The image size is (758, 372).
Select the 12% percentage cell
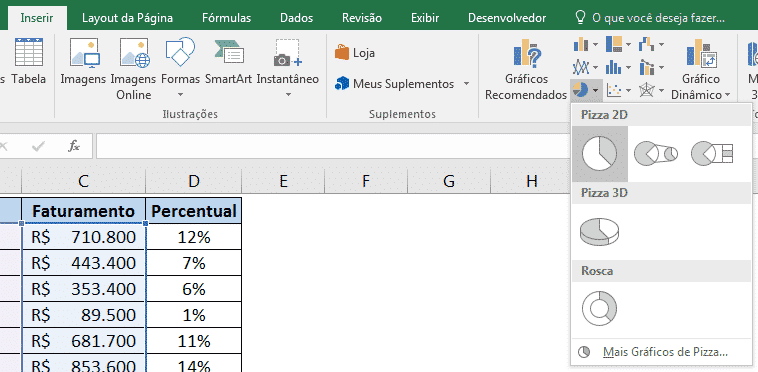193,237
